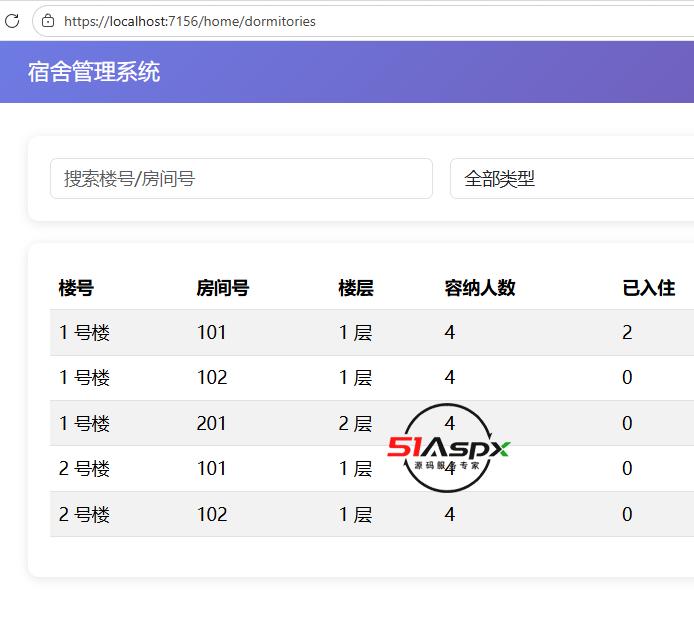The image size is (694, 639).
Task: Select 1 号楼 in the room 201 row
Action: (x=84, y=423)
